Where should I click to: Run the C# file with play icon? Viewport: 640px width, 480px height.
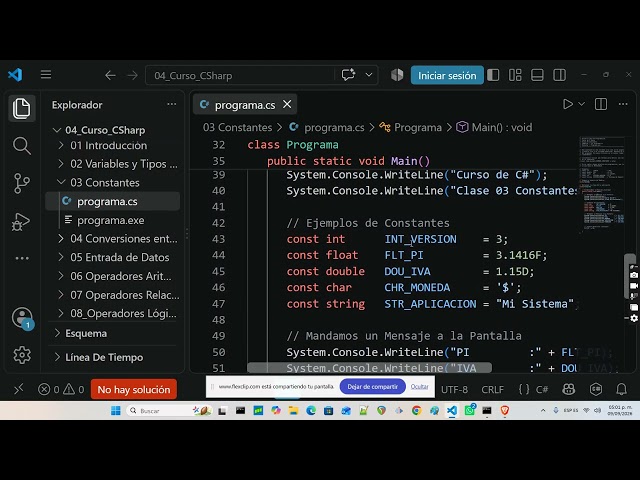568,104
